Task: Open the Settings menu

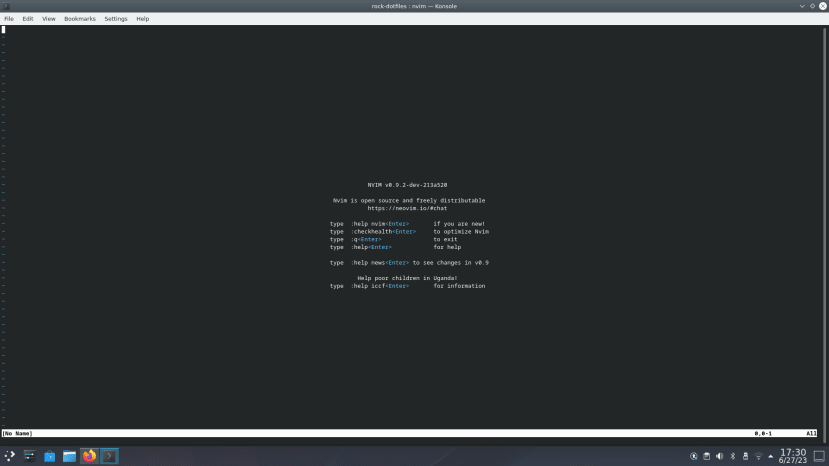Action: 116,19
